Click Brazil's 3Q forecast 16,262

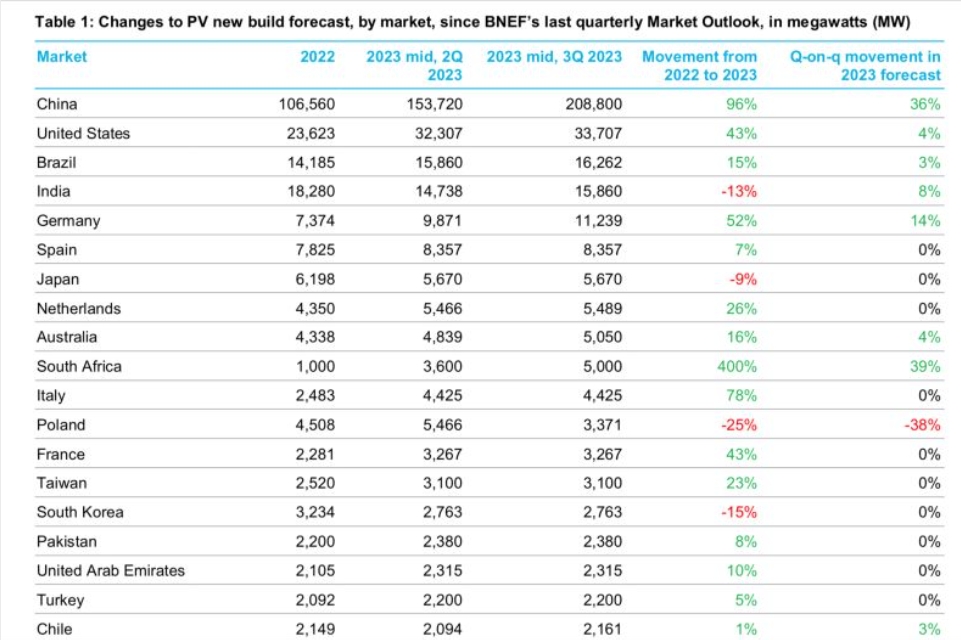coord(598,162)
